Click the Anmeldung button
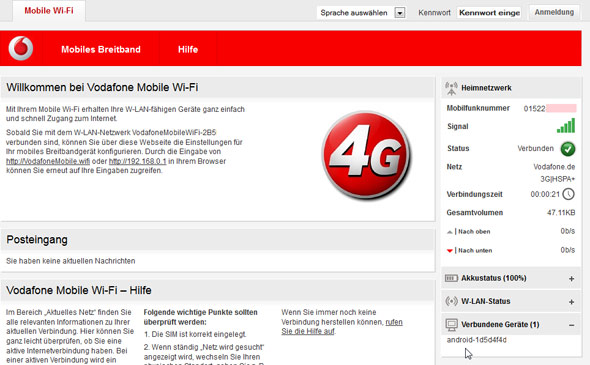Screen dimensions: 590x365 [x=554, y=12]
